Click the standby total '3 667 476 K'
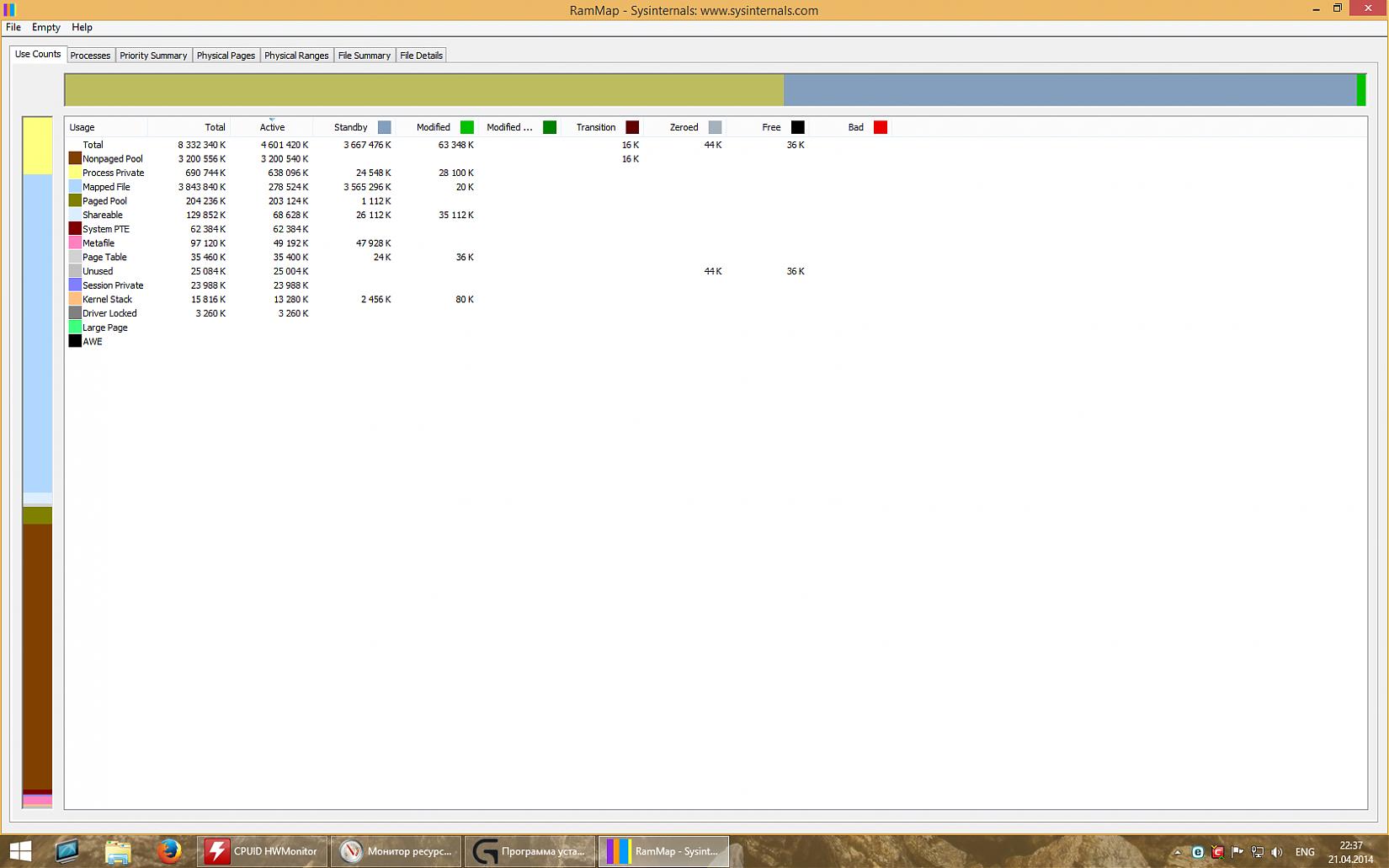This screenshot has width=1389, height=868. coord(367,145)
